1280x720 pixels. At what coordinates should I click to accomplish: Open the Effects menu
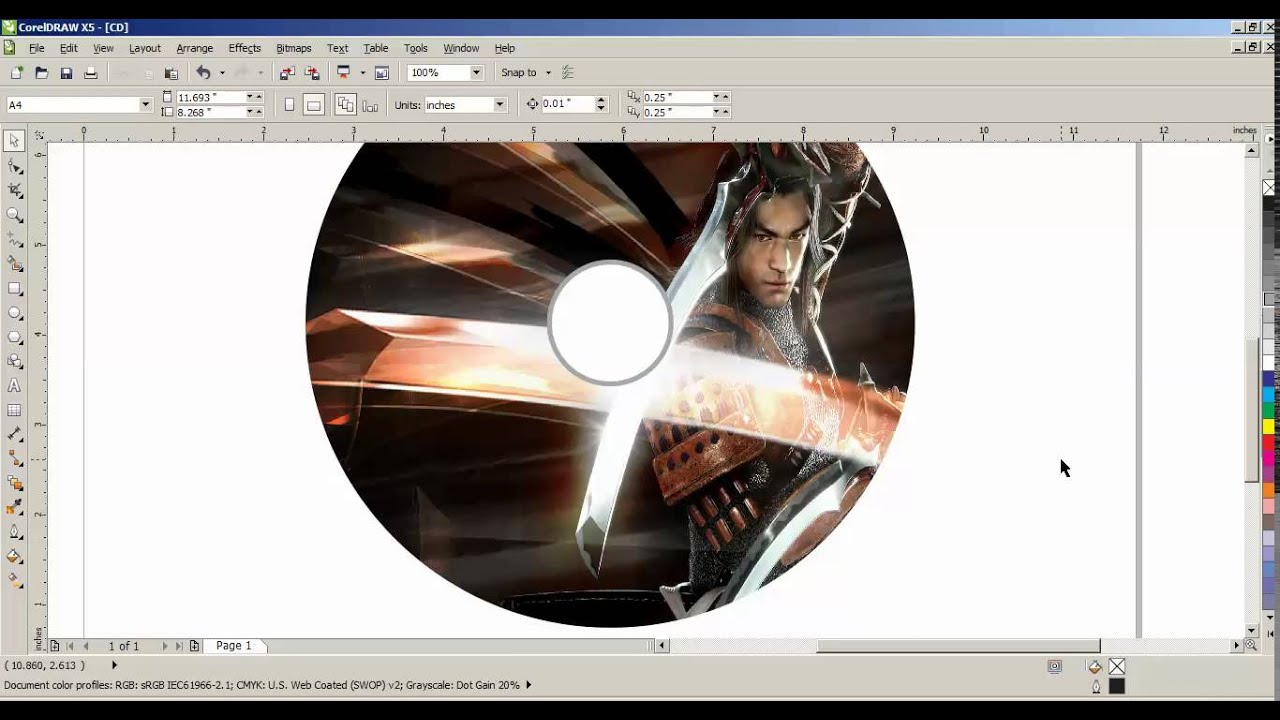pos(244,48)
